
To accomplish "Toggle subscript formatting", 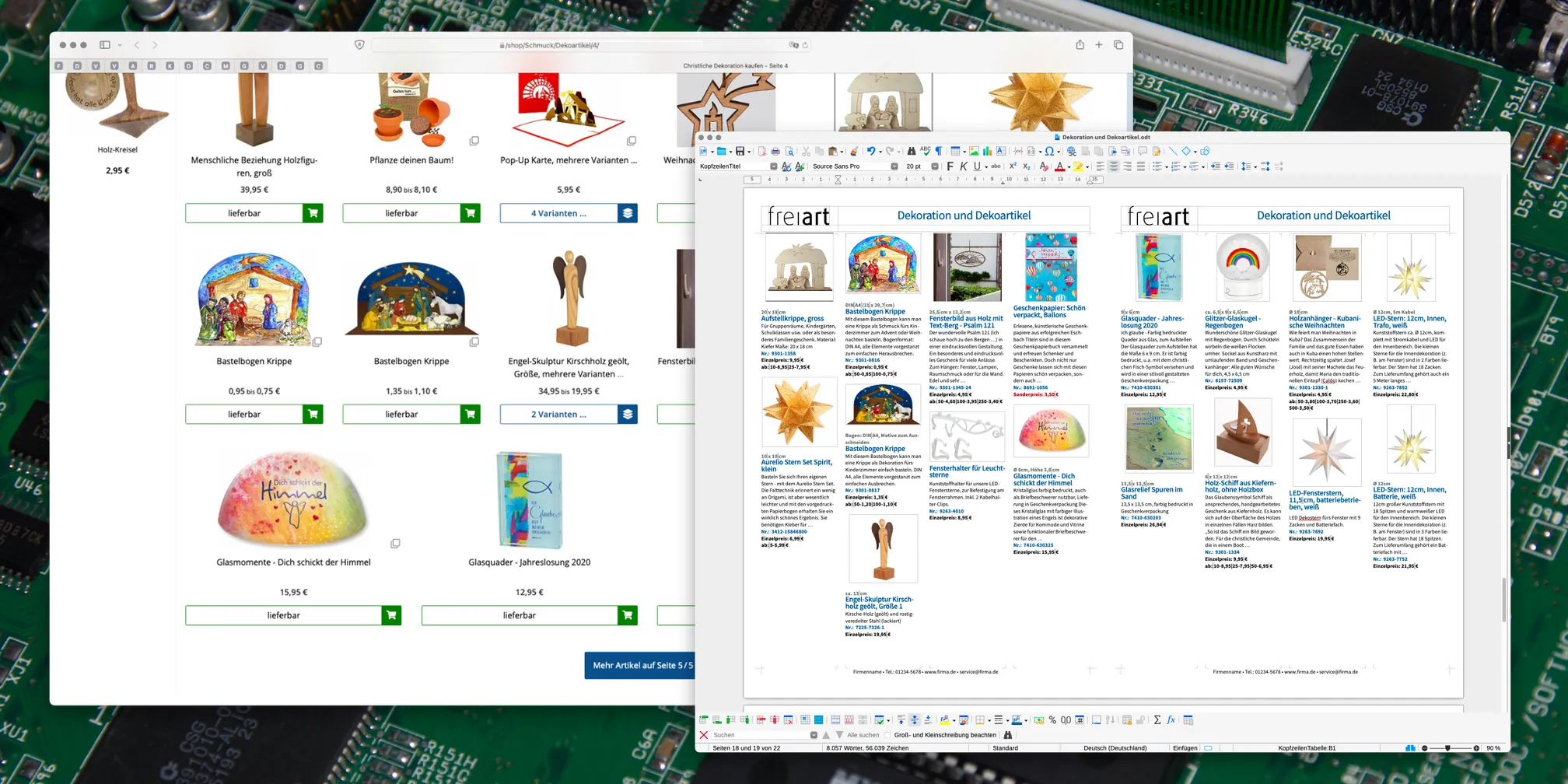I will (x=1027, y=166).
